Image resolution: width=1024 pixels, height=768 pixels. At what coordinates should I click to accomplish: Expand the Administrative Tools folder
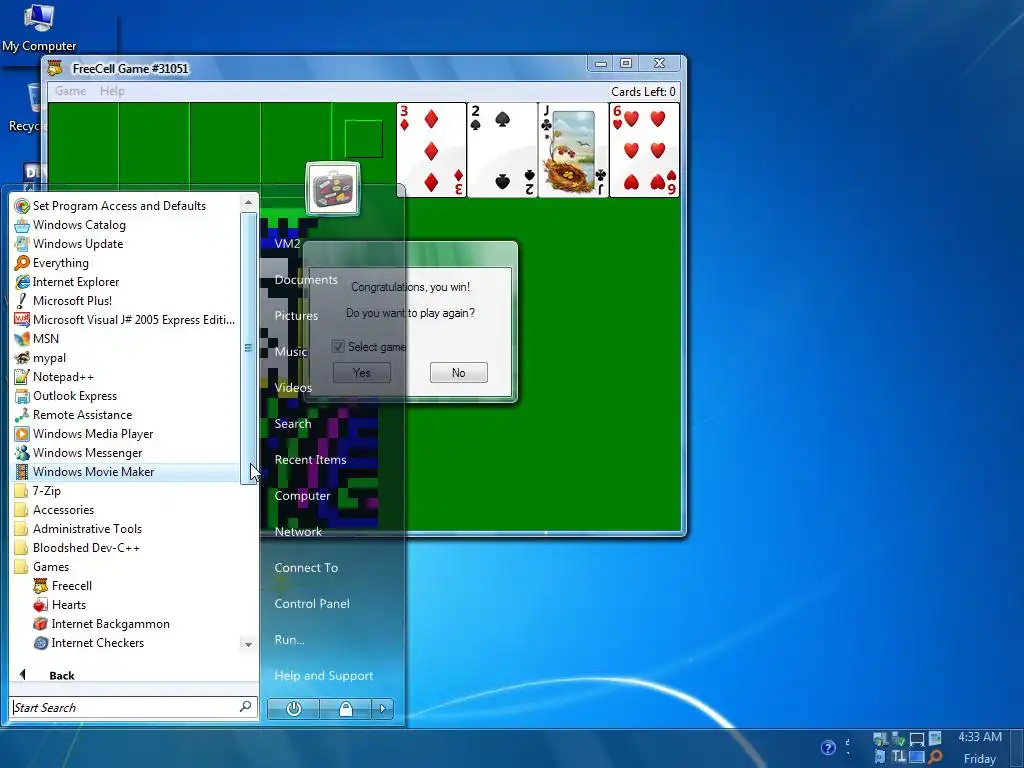point(78,528)
